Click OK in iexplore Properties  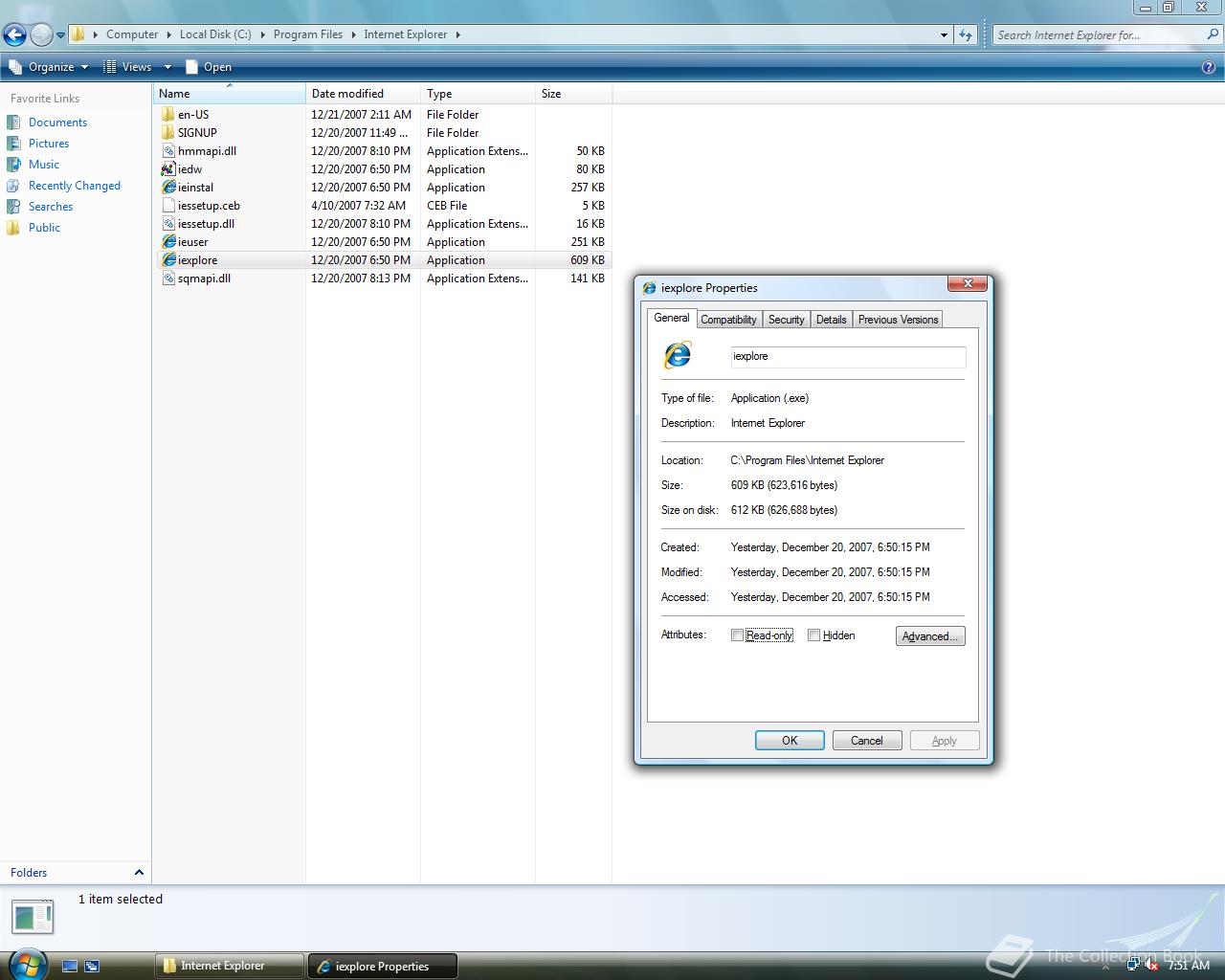pyautogui.click(x=790, y=741)
